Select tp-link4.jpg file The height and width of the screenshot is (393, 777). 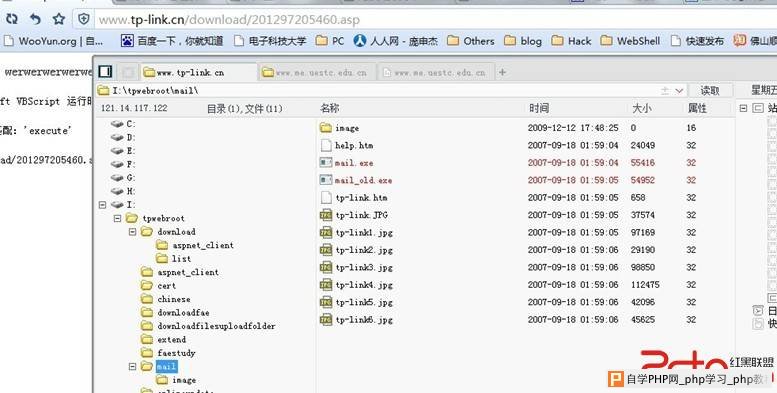[x=356, y=284]
